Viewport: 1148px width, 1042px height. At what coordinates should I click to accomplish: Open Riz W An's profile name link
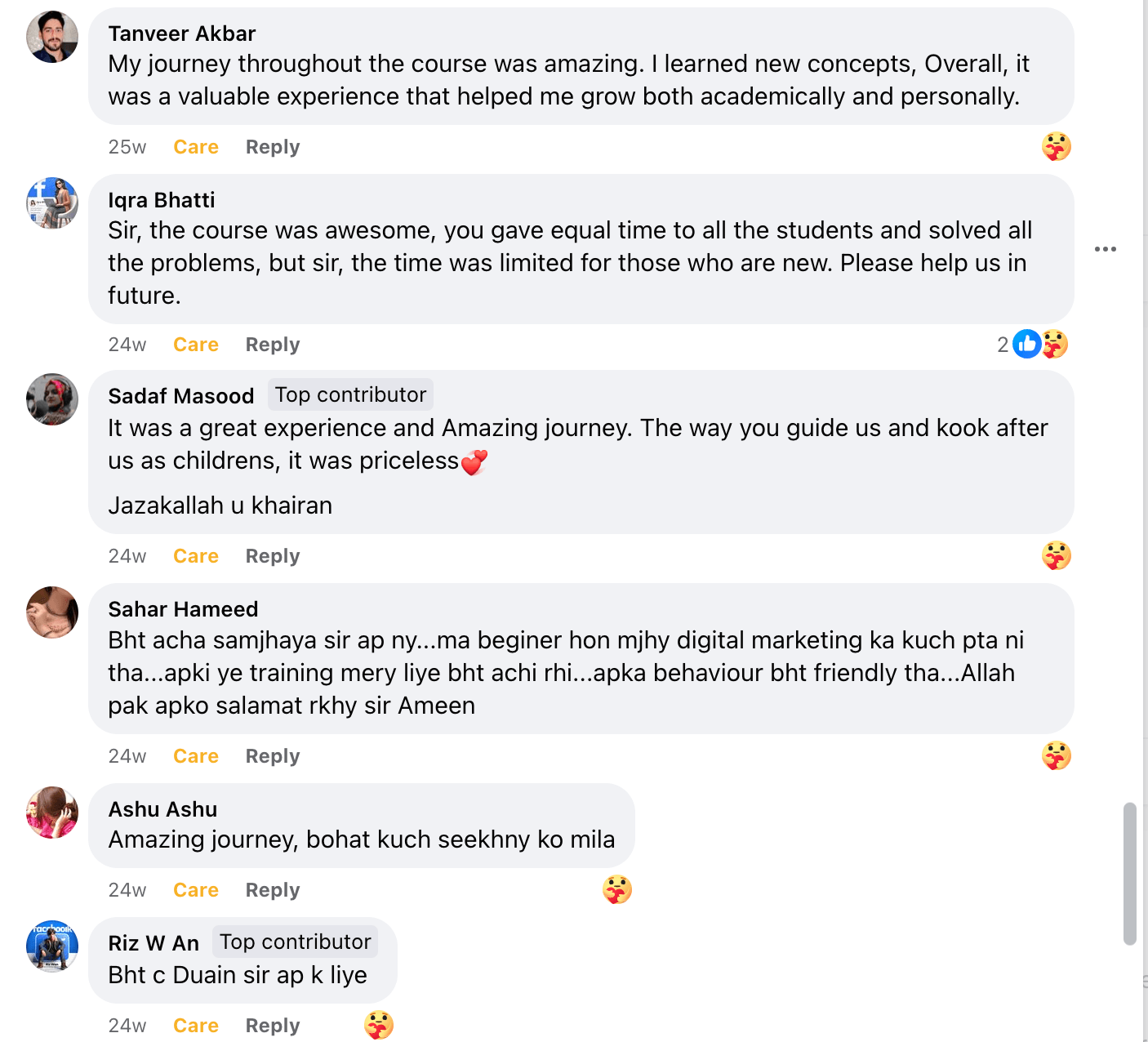154,943
